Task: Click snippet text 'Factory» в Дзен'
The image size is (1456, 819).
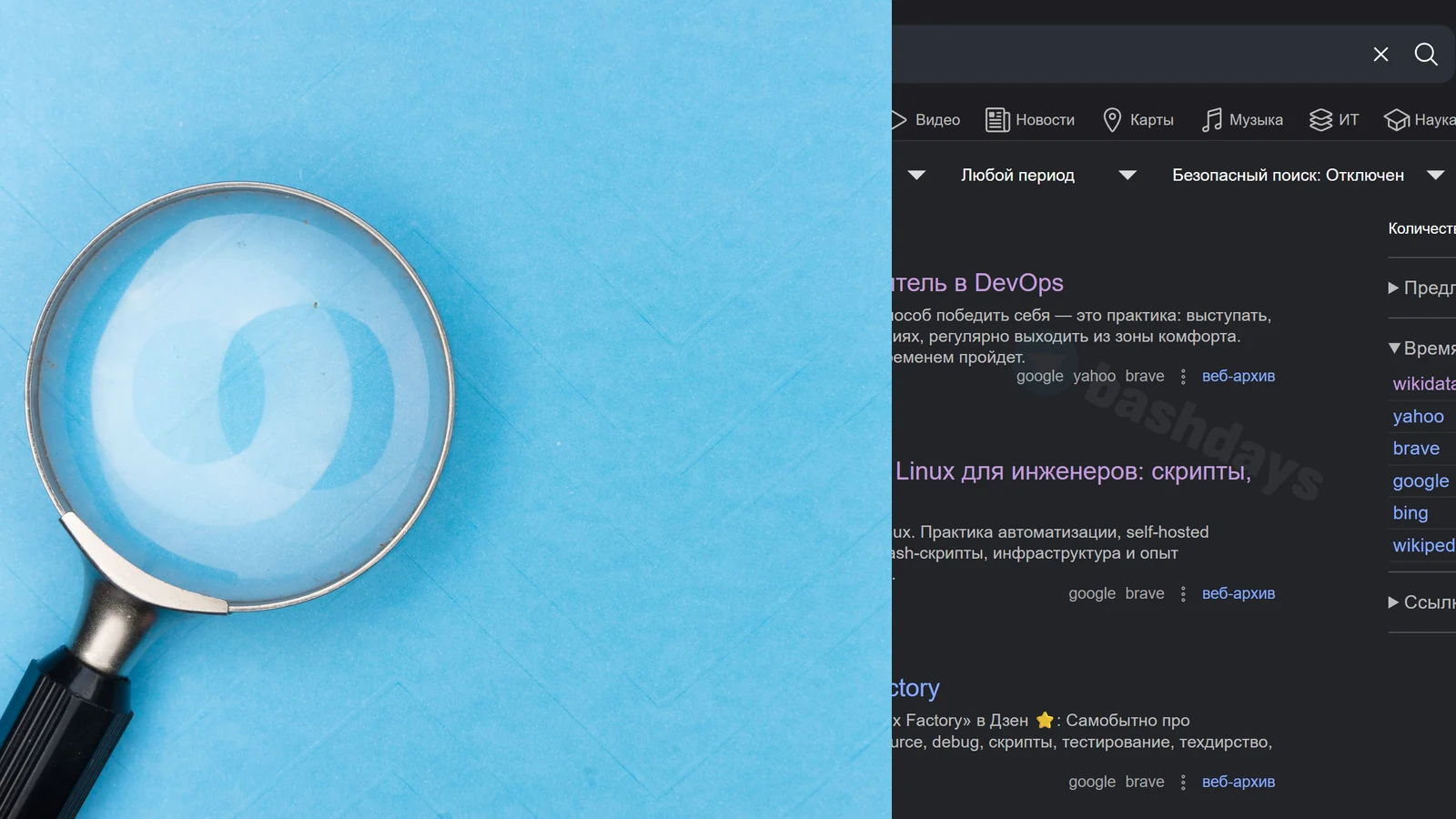Action: [966, 721]
